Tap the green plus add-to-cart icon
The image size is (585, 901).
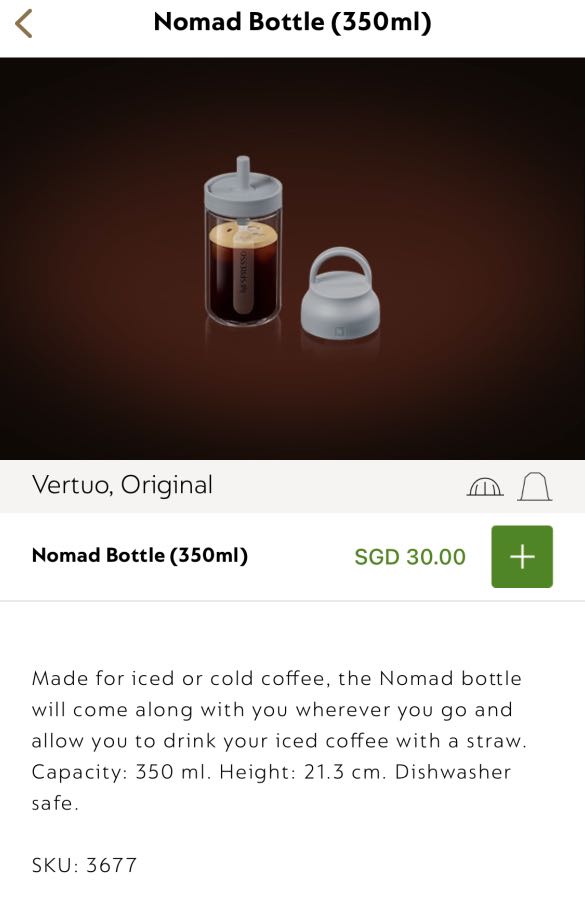(x=521, y=557)
